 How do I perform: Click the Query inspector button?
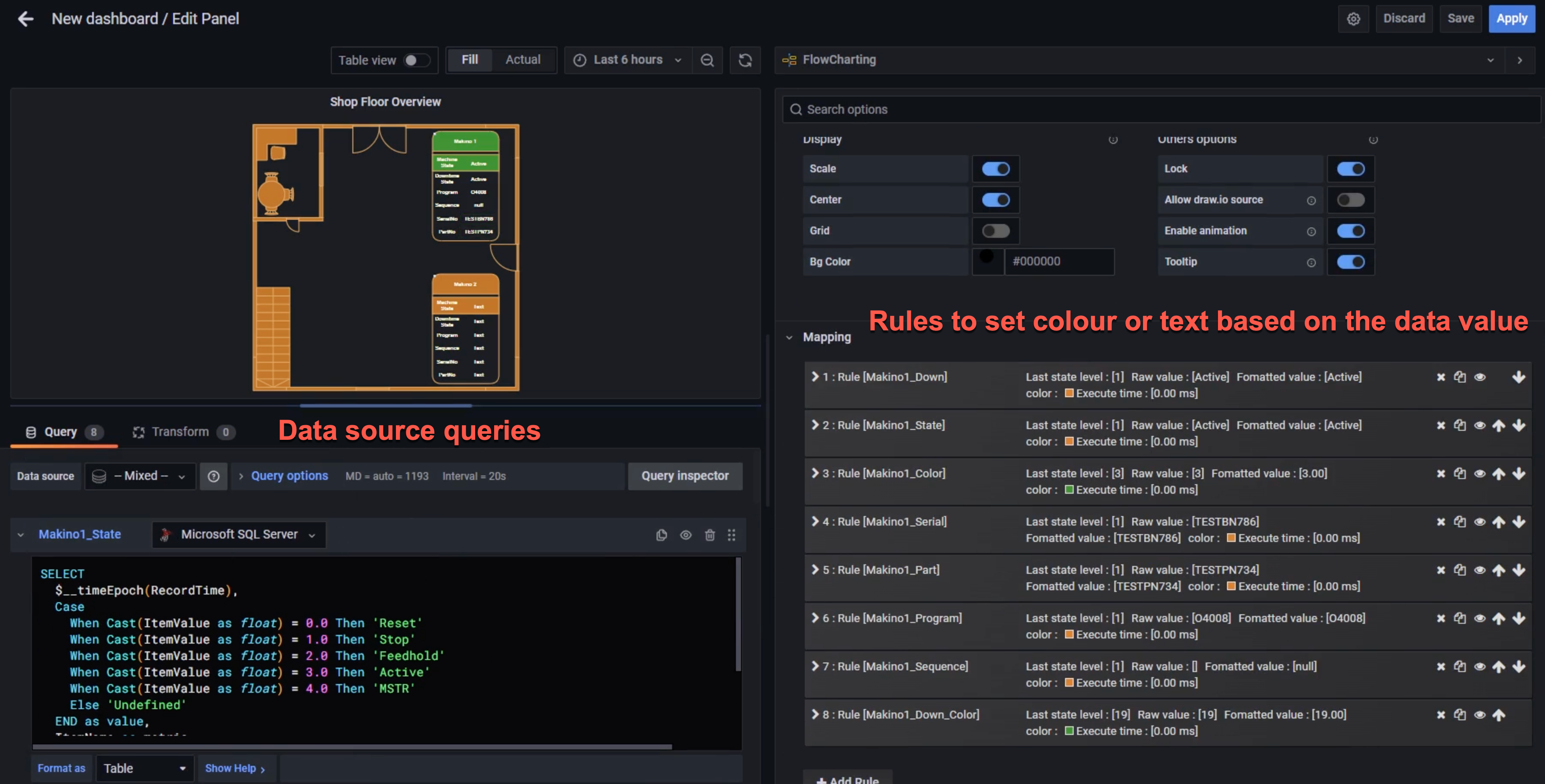[x=684, y=475]
